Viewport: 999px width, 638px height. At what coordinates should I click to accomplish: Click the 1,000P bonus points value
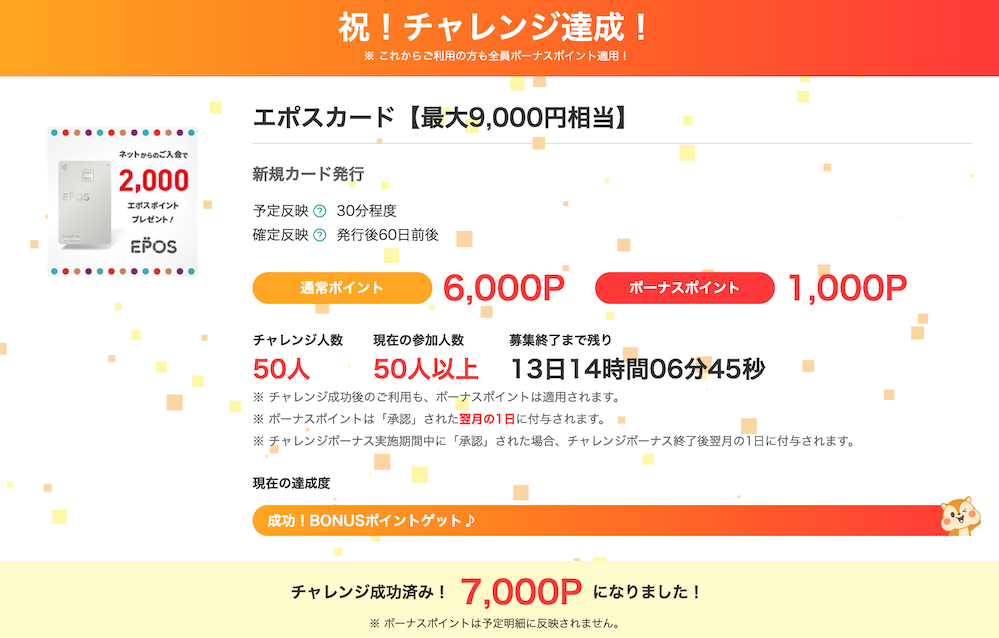click(847, 288)
